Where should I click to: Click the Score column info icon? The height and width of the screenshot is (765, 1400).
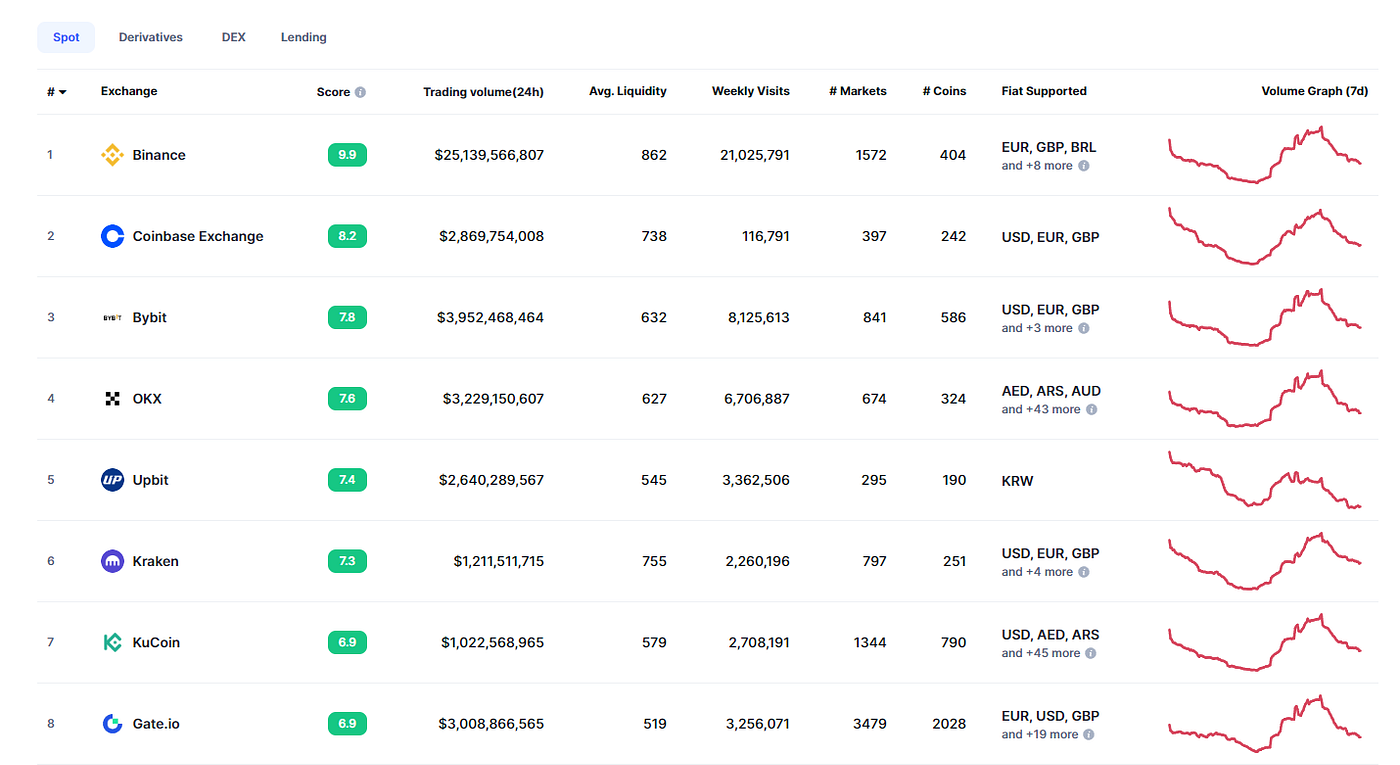pos(360,92)
